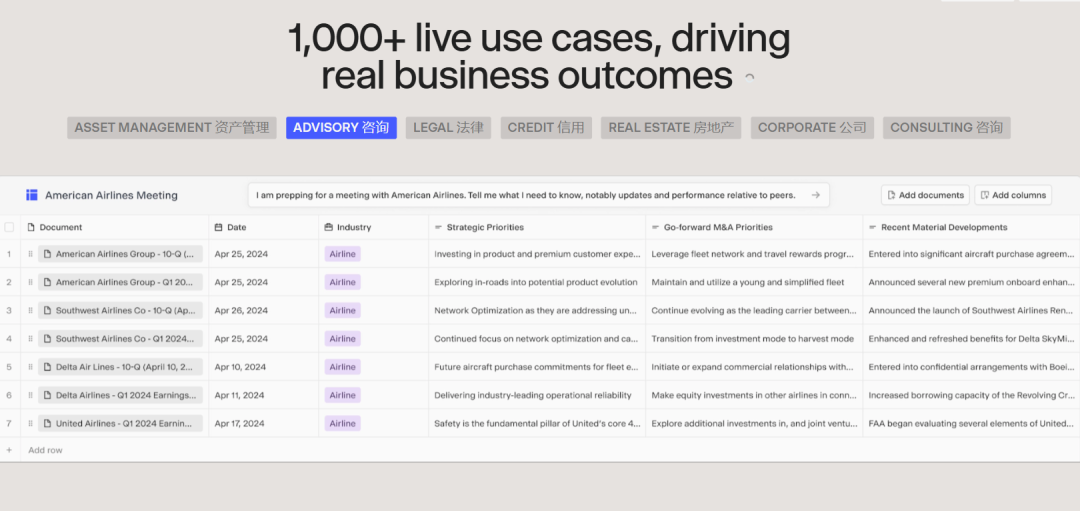The width and height of the screenshot is (1080, 511).
Task: Click the Industry header icon
Action: pos(329,227)
